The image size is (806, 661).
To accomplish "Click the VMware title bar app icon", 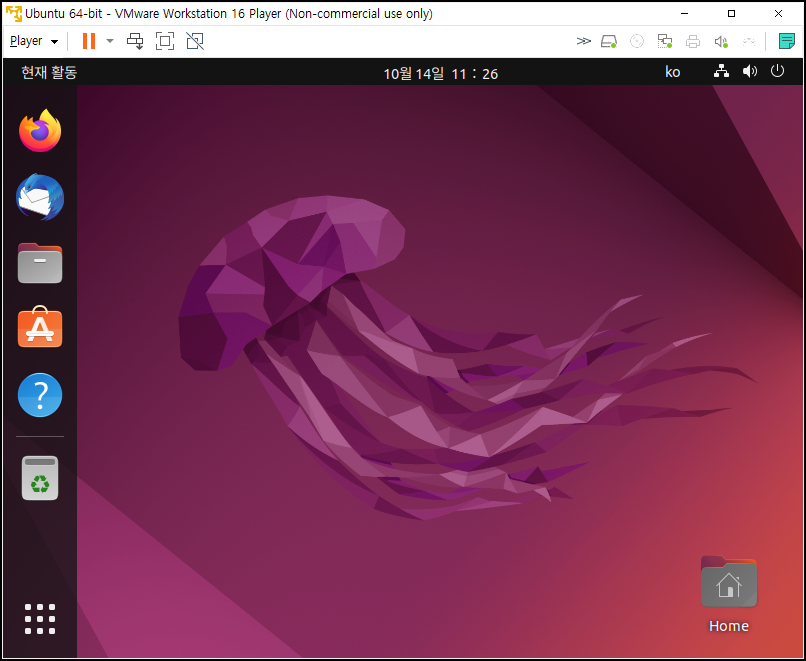I will (x=14, y=13).
